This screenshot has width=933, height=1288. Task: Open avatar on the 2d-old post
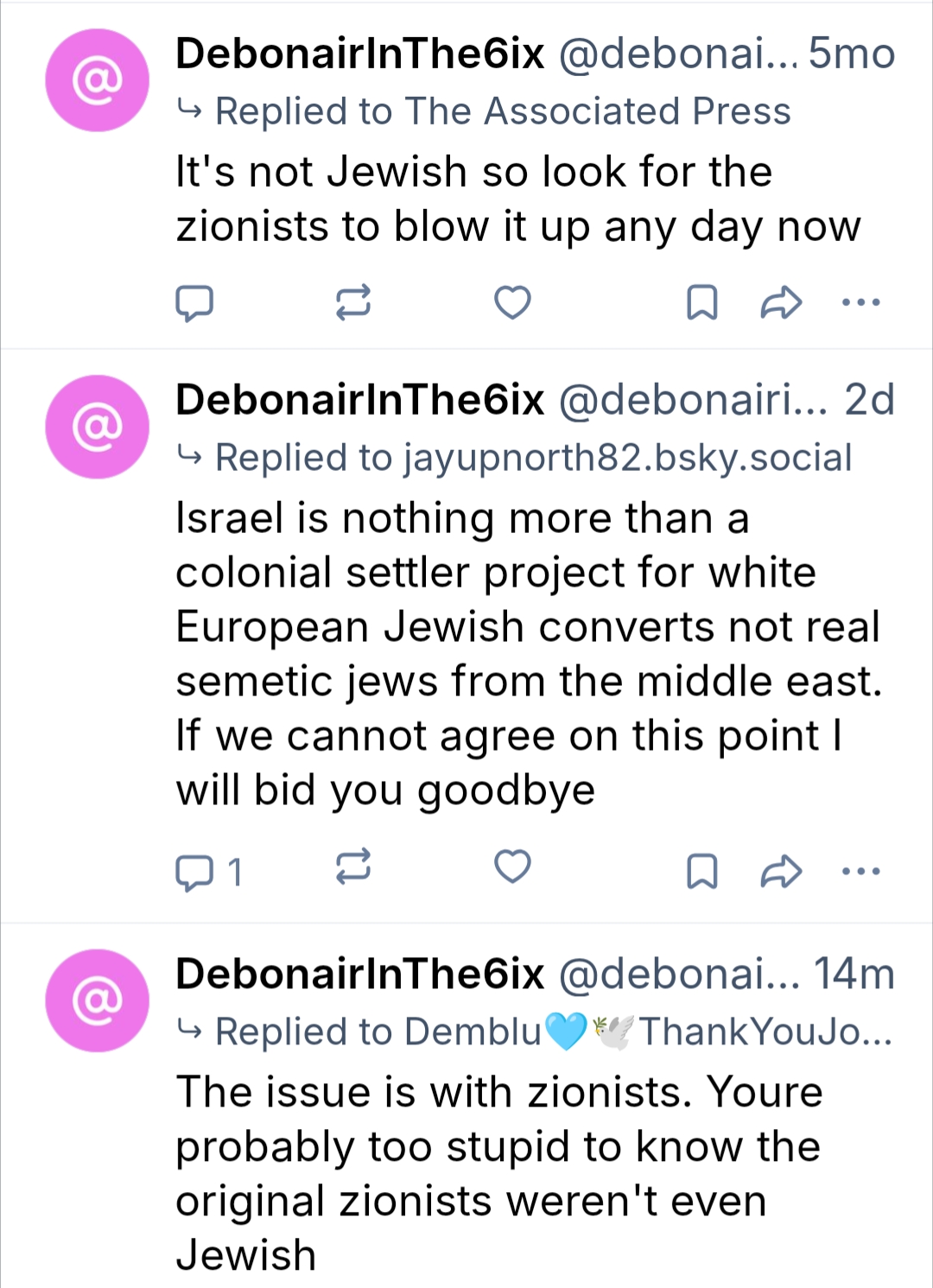[x=98, y=427]
